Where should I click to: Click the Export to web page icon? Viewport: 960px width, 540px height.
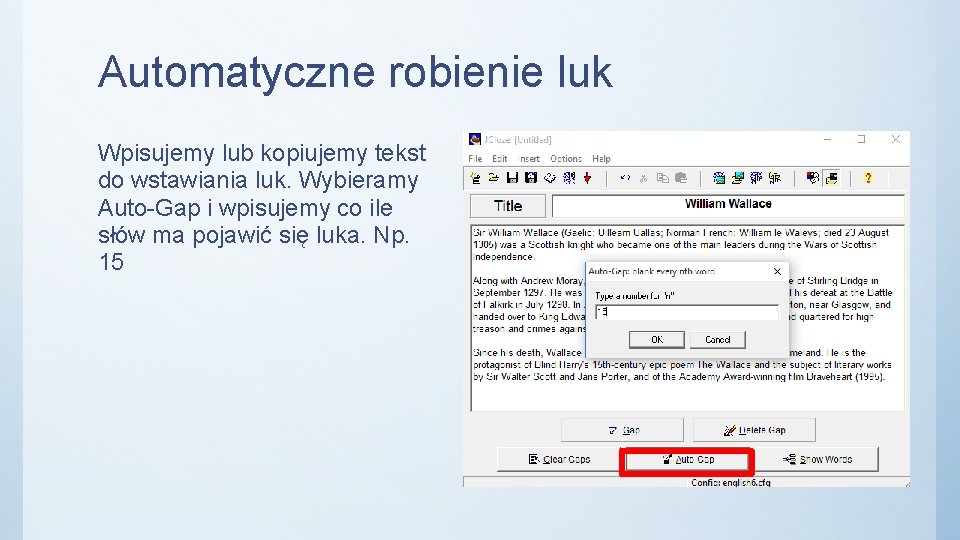pyautogui.click(x=569, y=178)
